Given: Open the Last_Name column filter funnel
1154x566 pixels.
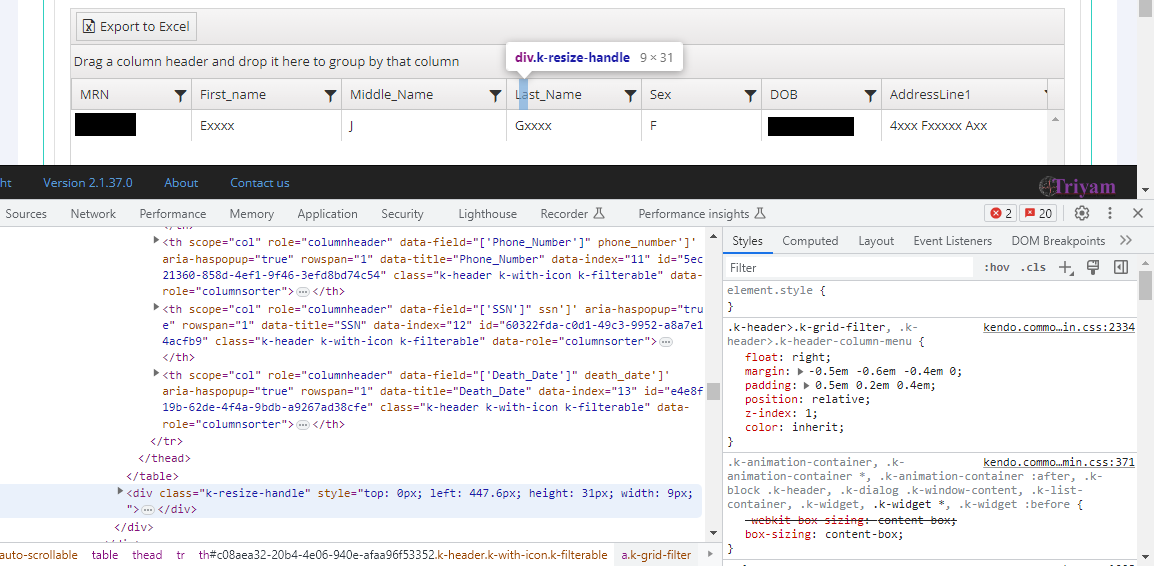Looking at the screenshot, I should (x=630, y=95).
